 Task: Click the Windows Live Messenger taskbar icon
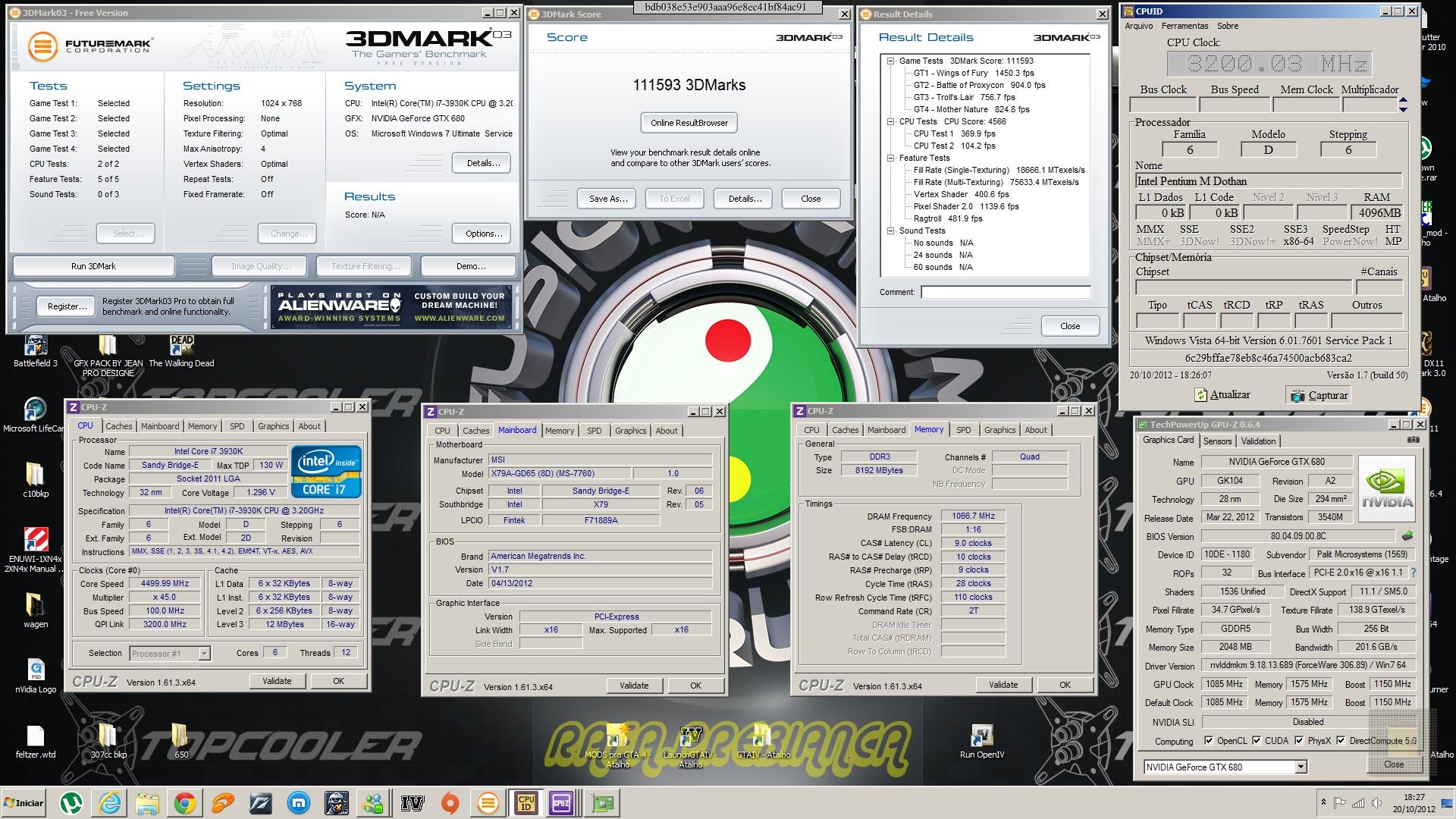tap(373, 803)
